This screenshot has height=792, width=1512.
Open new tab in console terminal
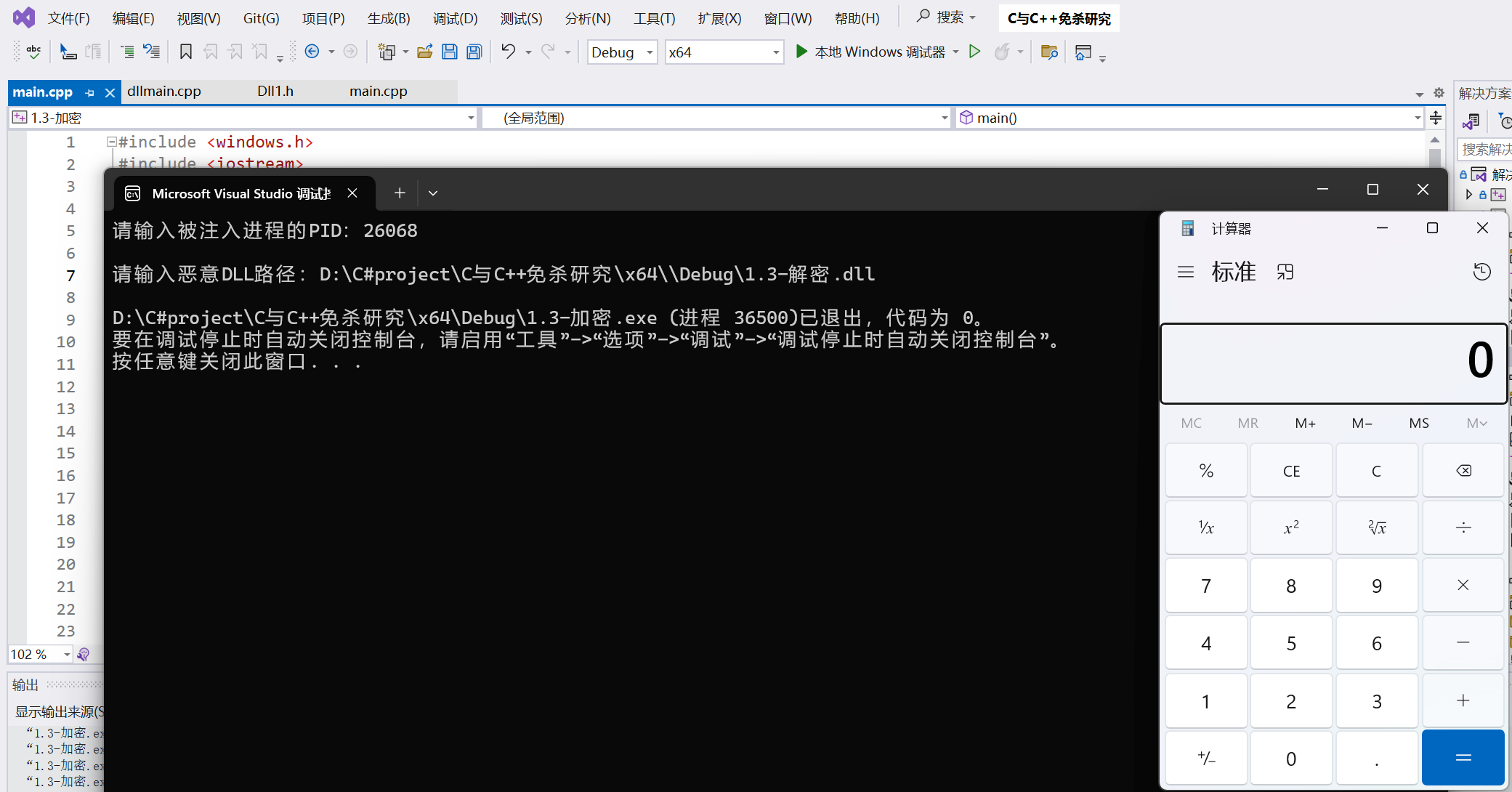[x=400, y=193]
